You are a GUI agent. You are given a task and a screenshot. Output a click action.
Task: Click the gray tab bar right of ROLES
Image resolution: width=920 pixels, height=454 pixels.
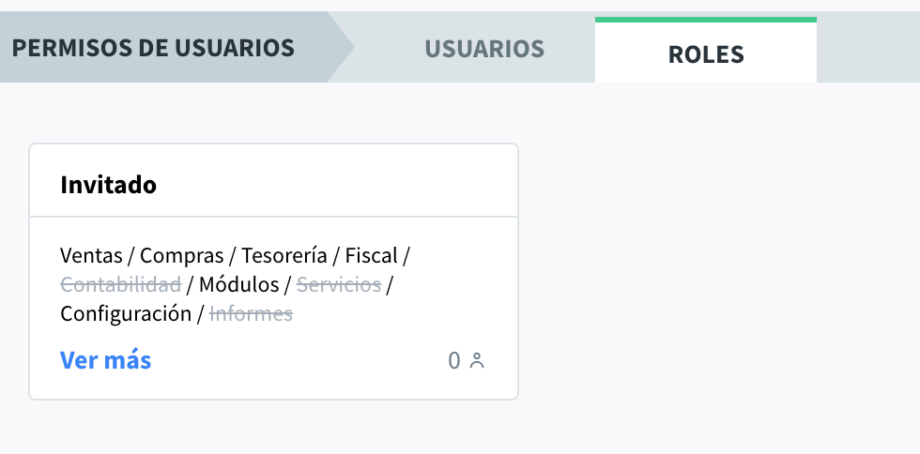[x=868, y=47]
